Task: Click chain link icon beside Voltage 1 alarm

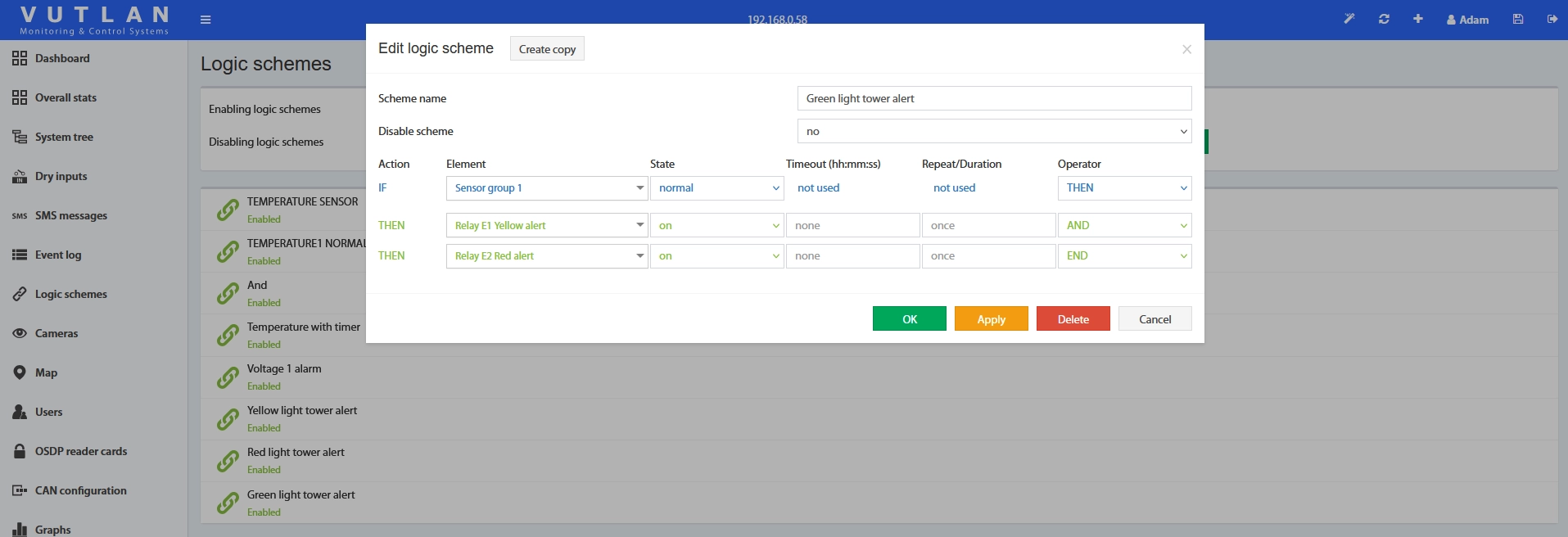Action: 228,377
